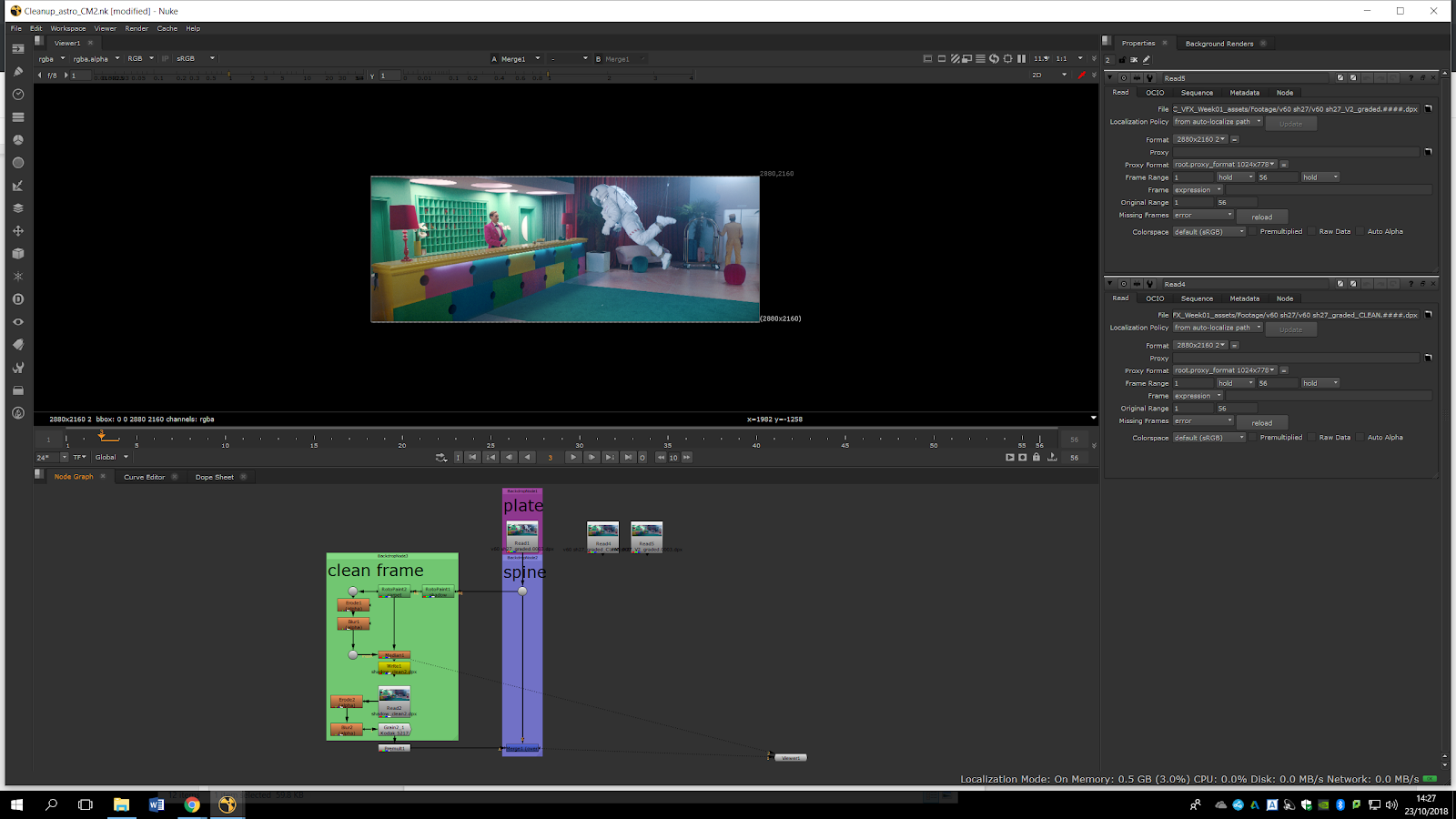
Task: Click the reload button in Read5 properties
Action: (1261, 217)
